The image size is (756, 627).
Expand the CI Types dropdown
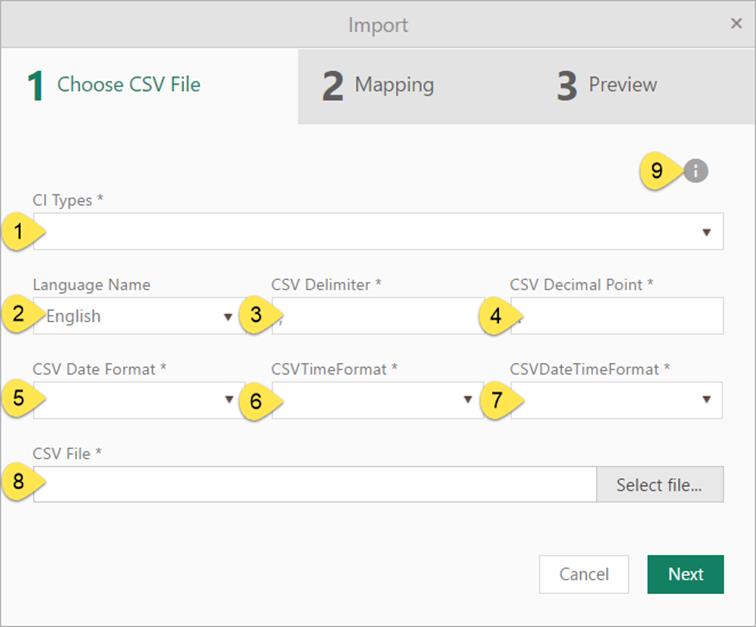pos(706,232)
